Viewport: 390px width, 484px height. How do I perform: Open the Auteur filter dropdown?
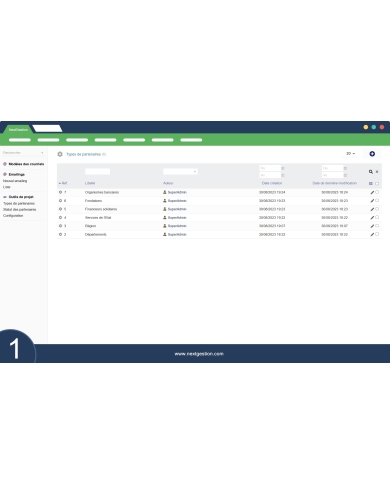[x=180, y=171]
